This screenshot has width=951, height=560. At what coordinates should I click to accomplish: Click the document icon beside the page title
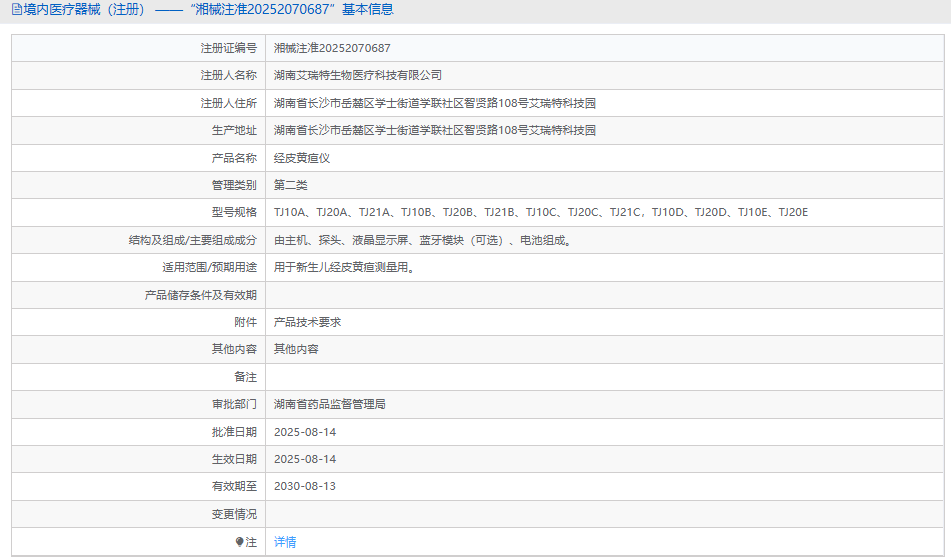[x=16, y=10]
